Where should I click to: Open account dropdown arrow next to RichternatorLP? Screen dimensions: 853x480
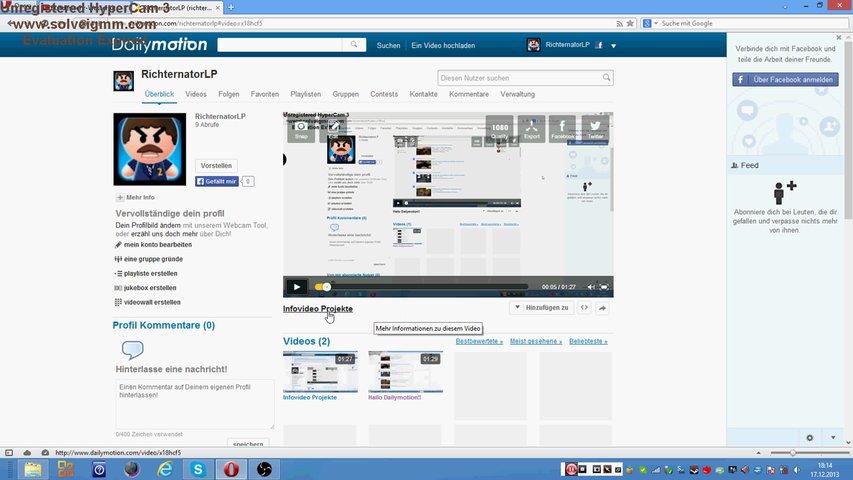(613, 46)
